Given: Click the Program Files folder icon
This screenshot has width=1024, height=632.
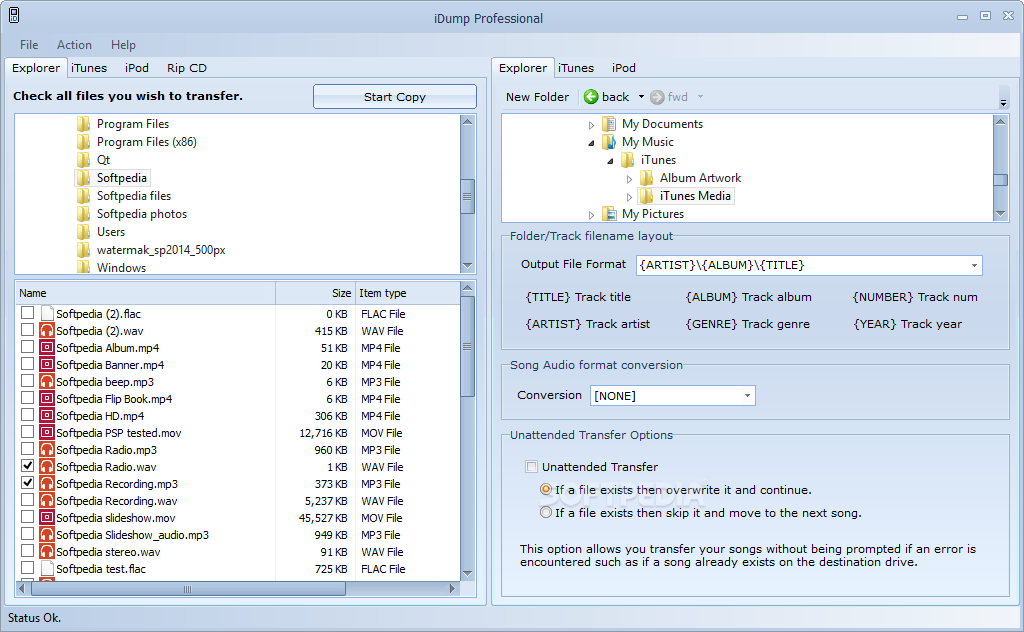Looking at the screenshot, I should click(83, 123).
